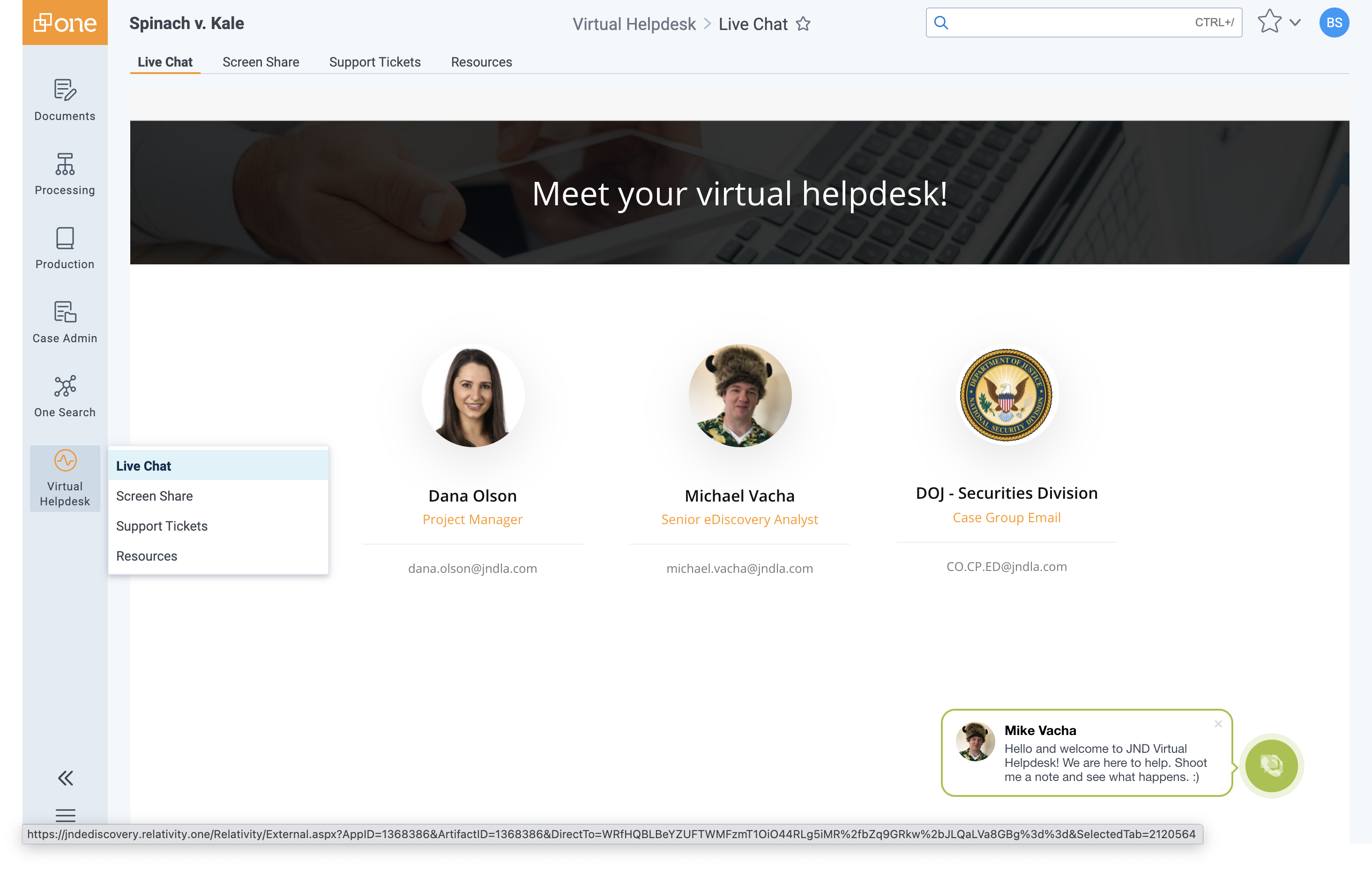Click the Virtual Helpdesk breadcrumb link
The width and height of the screenshot is (1372, 870).
coord(634,24)
